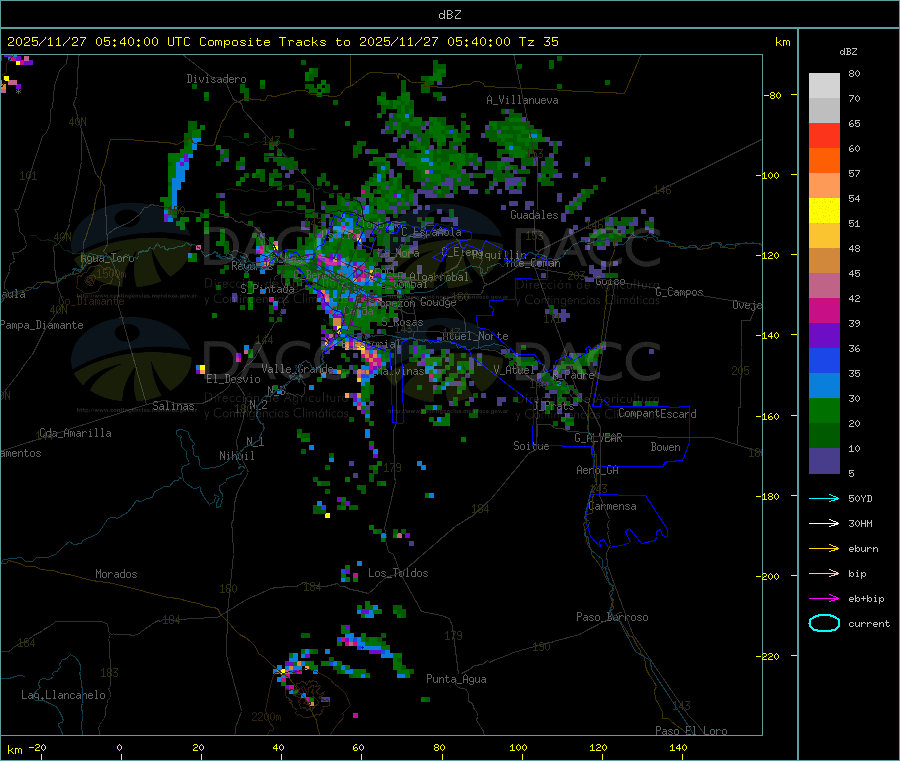Select the 'Guadales' place label
The width and height of the screenshot is (900, 761).
coord(534,215)
